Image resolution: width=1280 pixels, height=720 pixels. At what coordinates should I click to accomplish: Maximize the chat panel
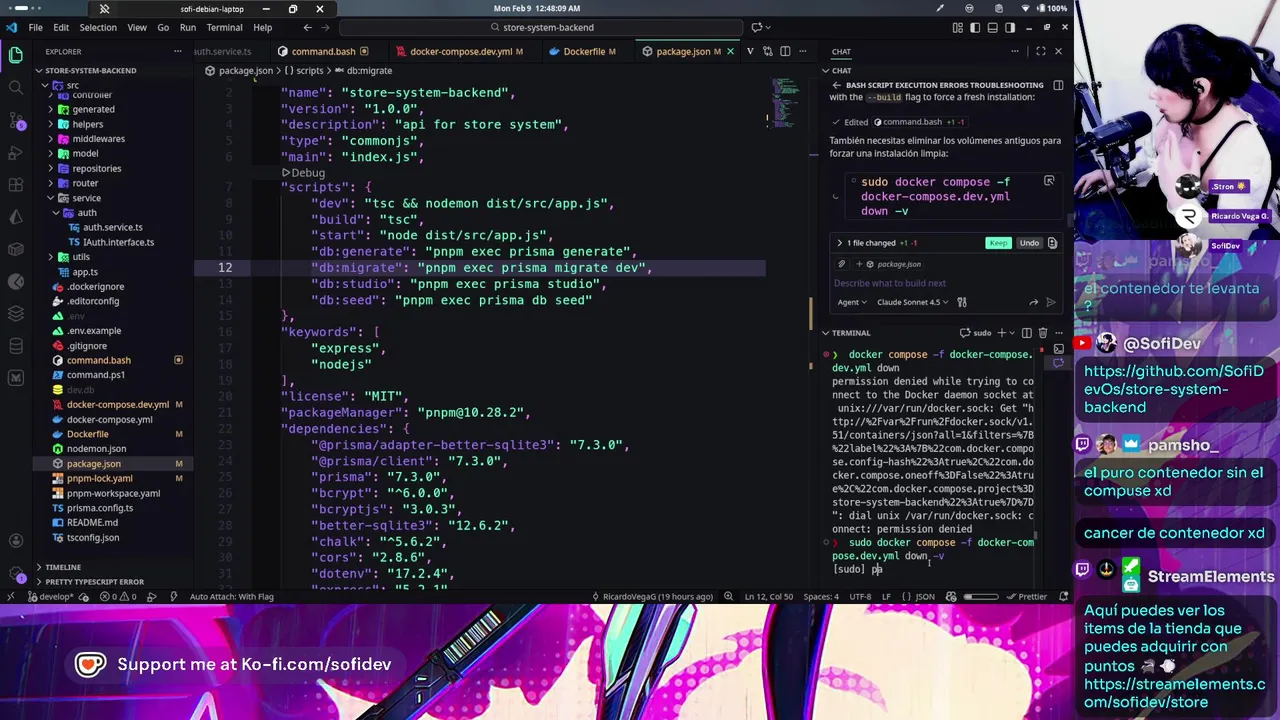pos(1041,51)
